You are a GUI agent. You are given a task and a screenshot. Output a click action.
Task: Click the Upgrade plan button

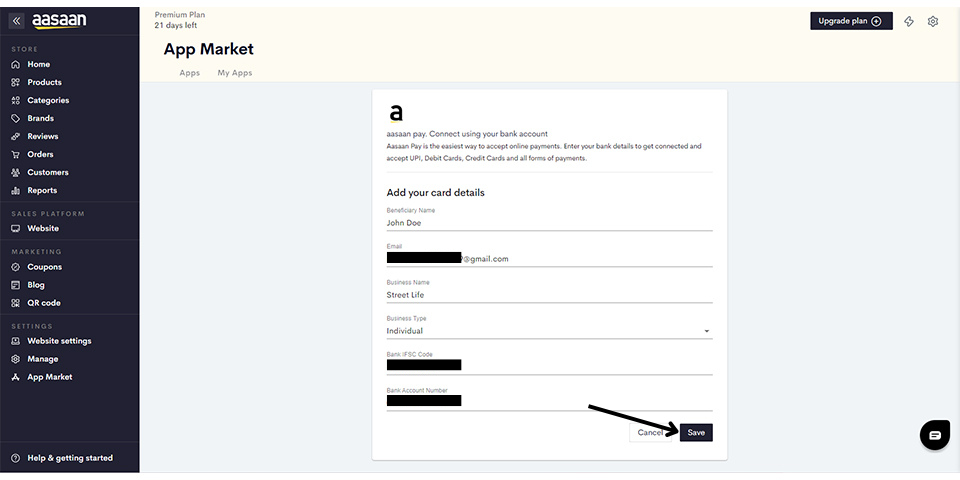[851, 21]
